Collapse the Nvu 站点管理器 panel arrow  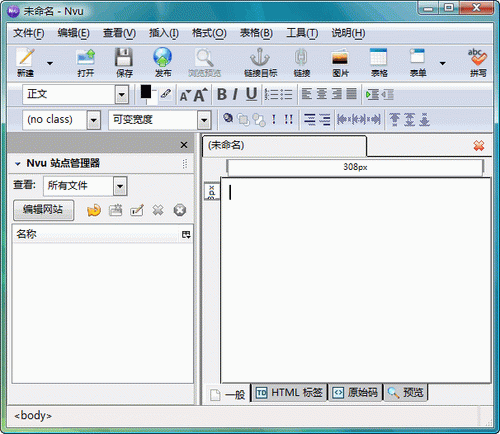tap(18, 164)
